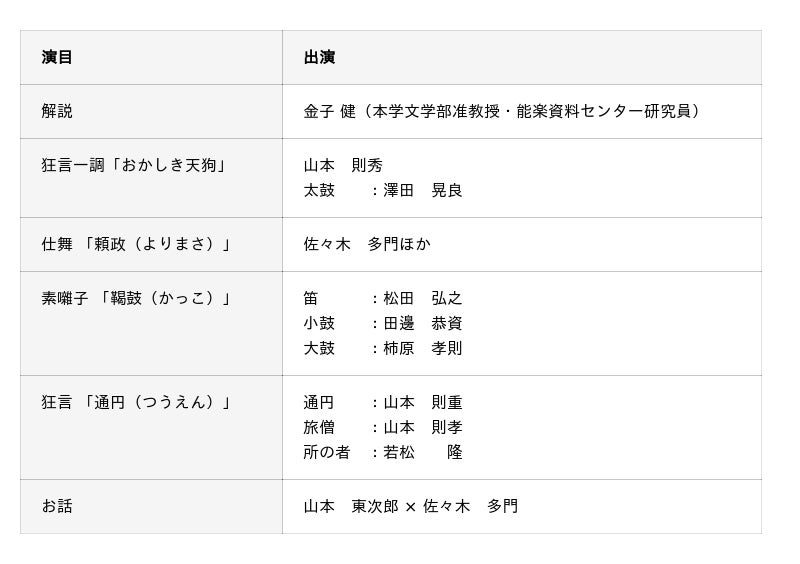The height and width of the screenshot is (564, 800).
Task: Select the 狂言「通円（つうえん）」 cell
Action: pos(136,402)
